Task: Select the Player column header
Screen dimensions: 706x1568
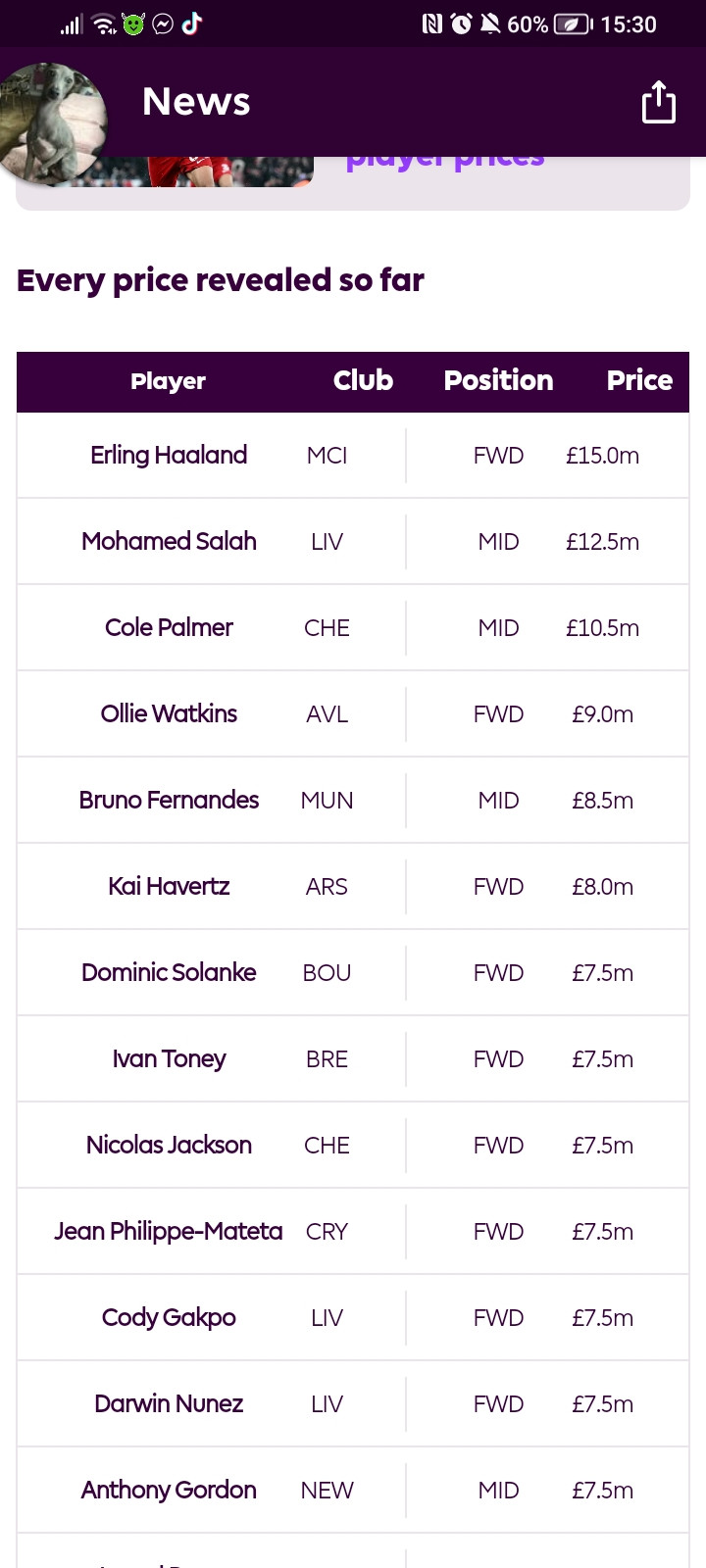Action: 169,381
